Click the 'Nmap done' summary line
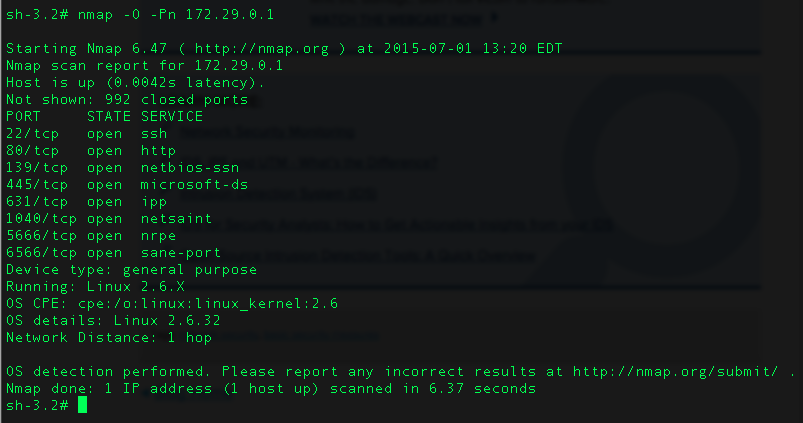803x423 pixels. (x=271, y=389)
